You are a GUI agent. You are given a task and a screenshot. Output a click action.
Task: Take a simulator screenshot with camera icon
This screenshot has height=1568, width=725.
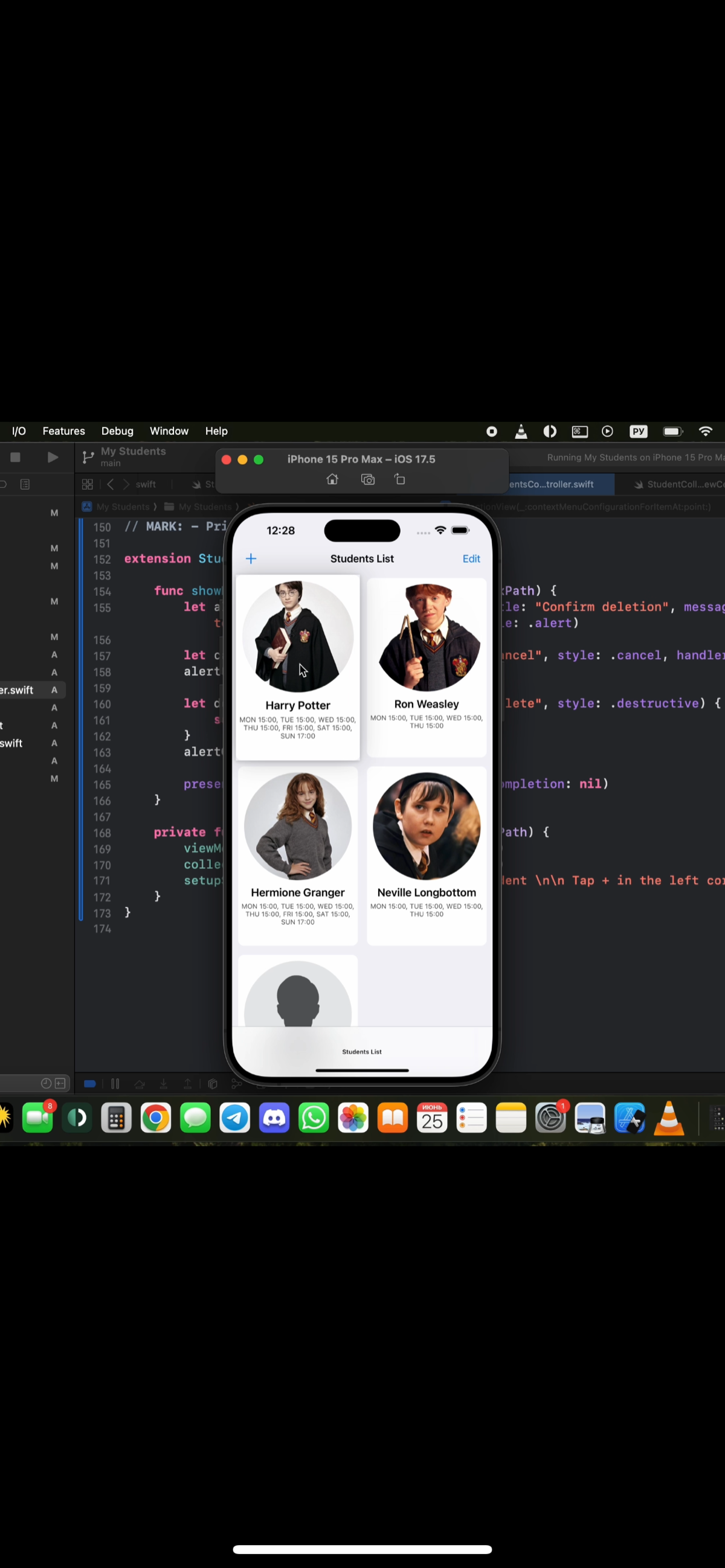(367, 479)
